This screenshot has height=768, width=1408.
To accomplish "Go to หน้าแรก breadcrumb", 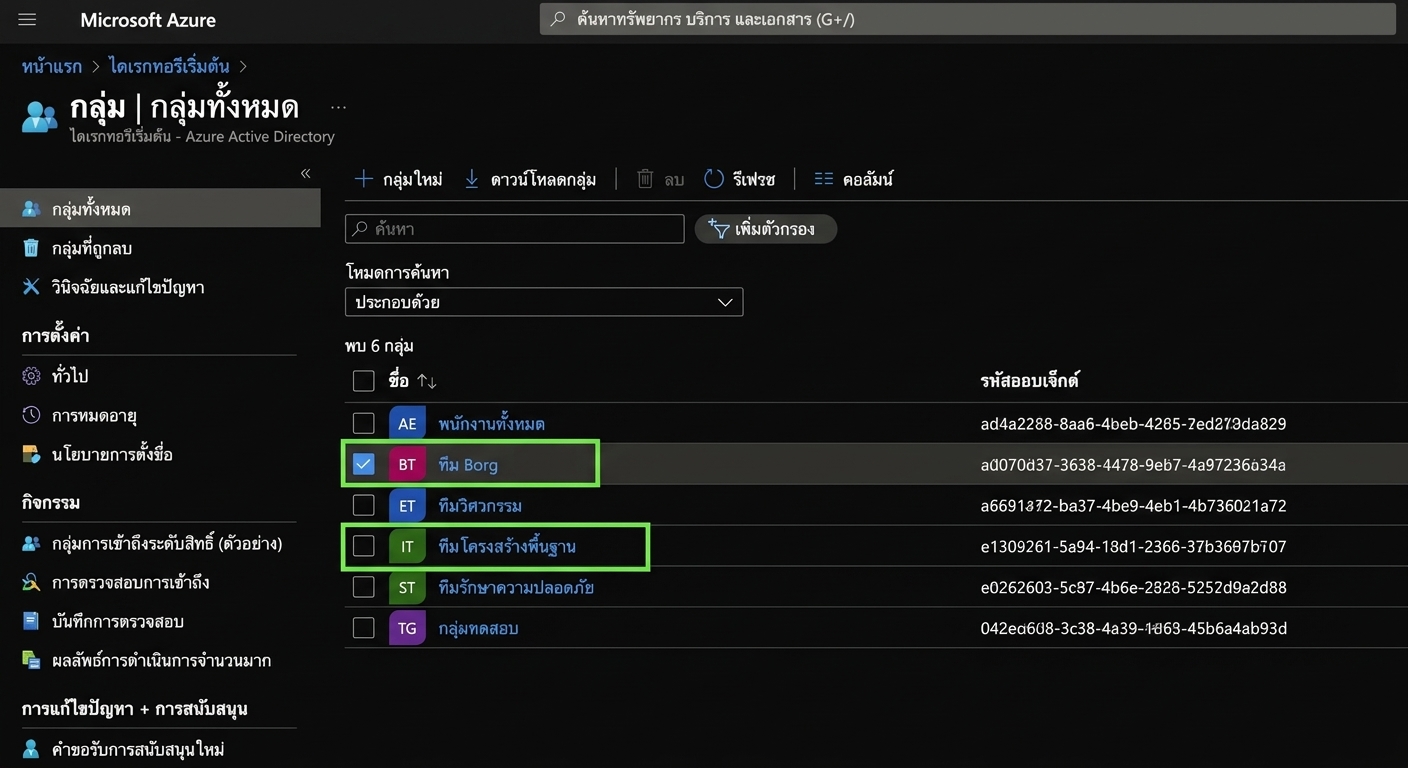I will 52,67.
